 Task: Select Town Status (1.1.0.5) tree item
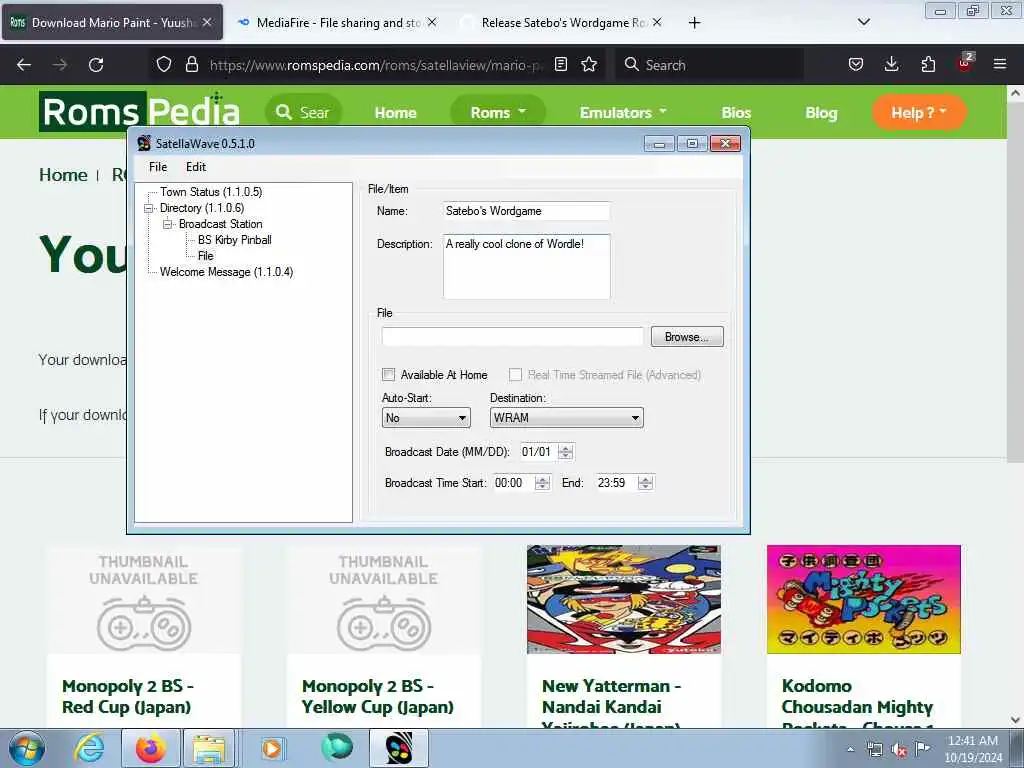(211, 192)
